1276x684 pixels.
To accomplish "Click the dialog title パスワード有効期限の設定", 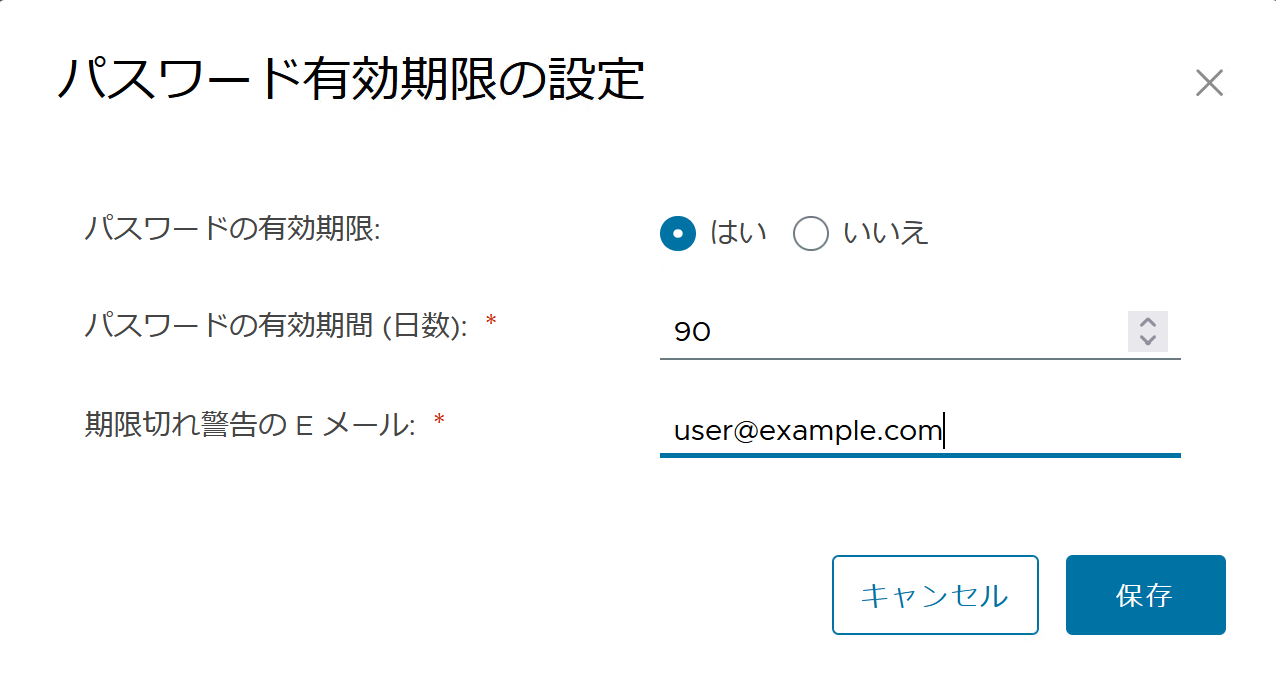I will click(350, 80).
